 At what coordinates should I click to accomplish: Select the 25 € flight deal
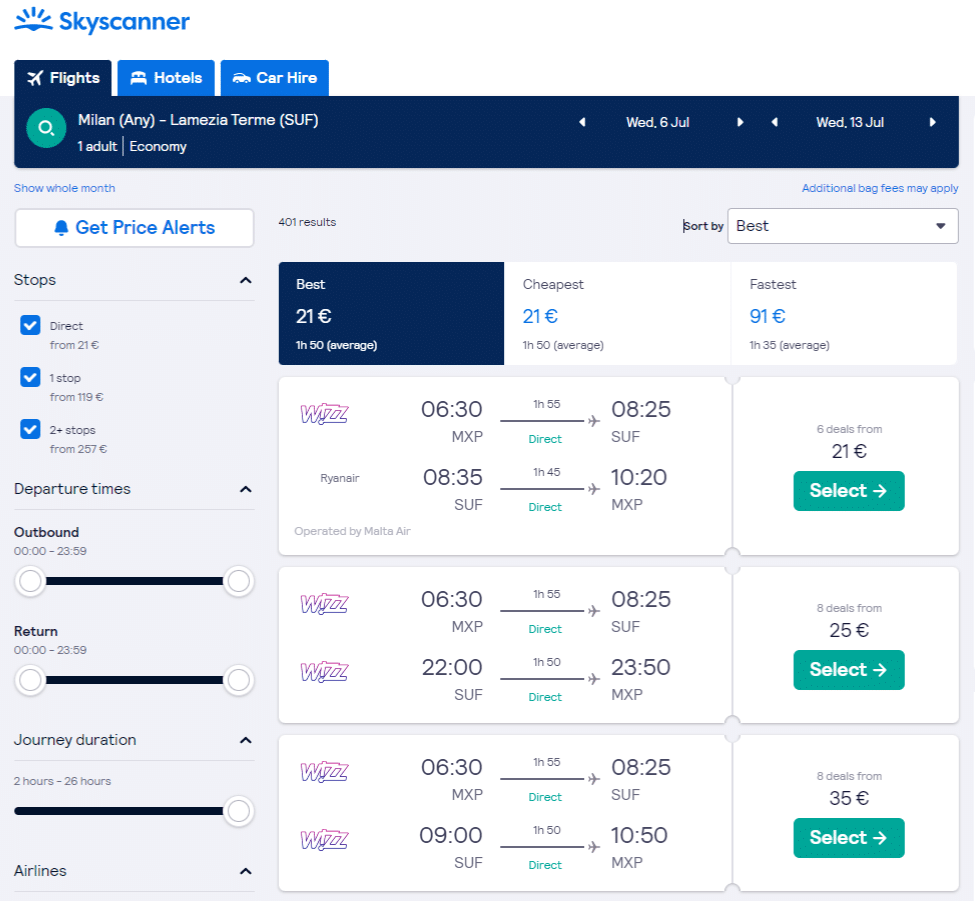[848, 670]
